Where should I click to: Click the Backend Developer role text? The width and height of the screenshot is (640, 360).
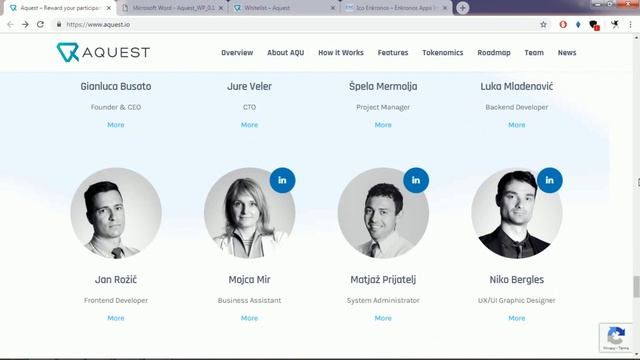[517, 107]
